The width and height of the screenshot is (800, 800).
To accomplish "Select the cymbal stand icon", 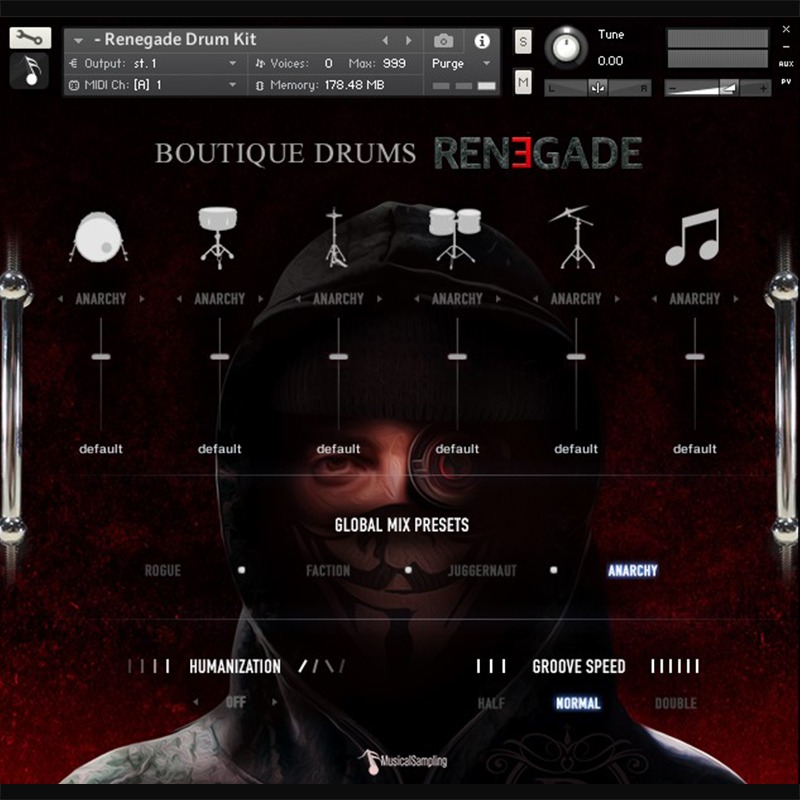I will [x=574, y=238].
